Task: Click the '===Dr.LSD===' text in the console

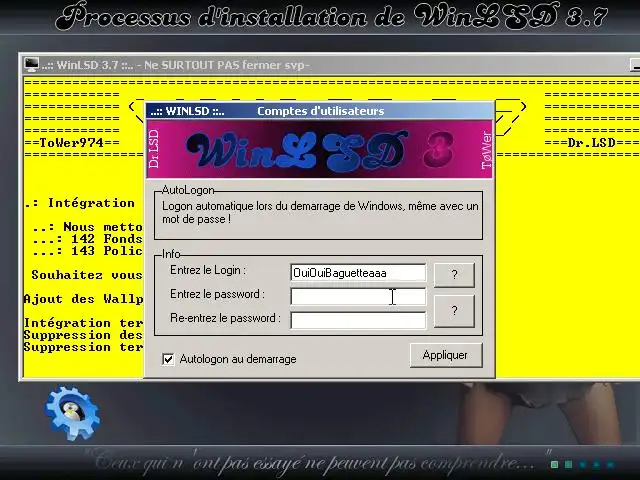Action: 592,143
